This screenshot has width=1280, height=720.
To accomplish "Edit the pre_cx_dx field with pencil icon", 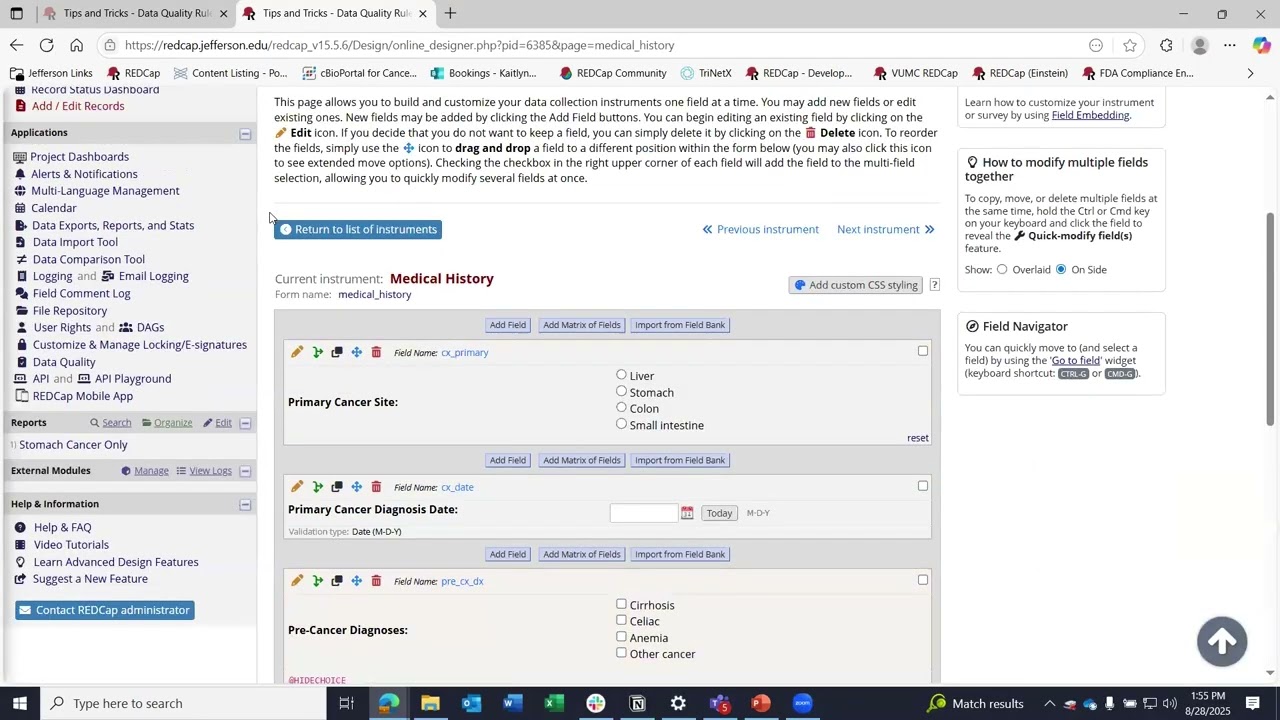I will pyautogui.click(x=297, y=581).
